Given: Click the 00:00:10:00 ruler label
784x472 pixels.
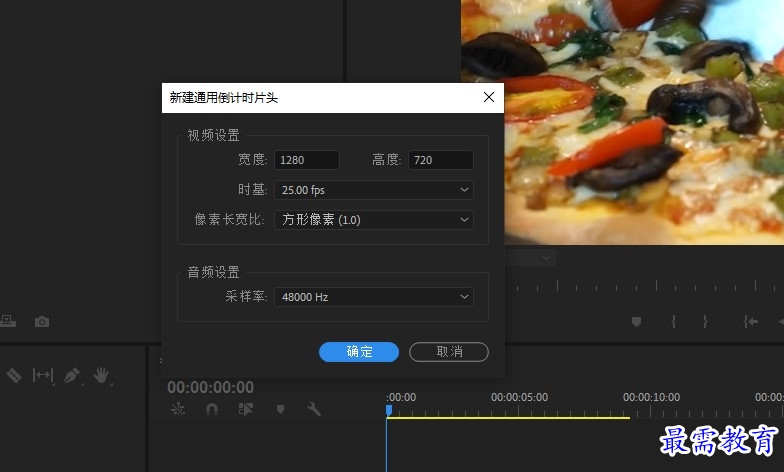Looking at the screenshot, I should coord(652,398).
